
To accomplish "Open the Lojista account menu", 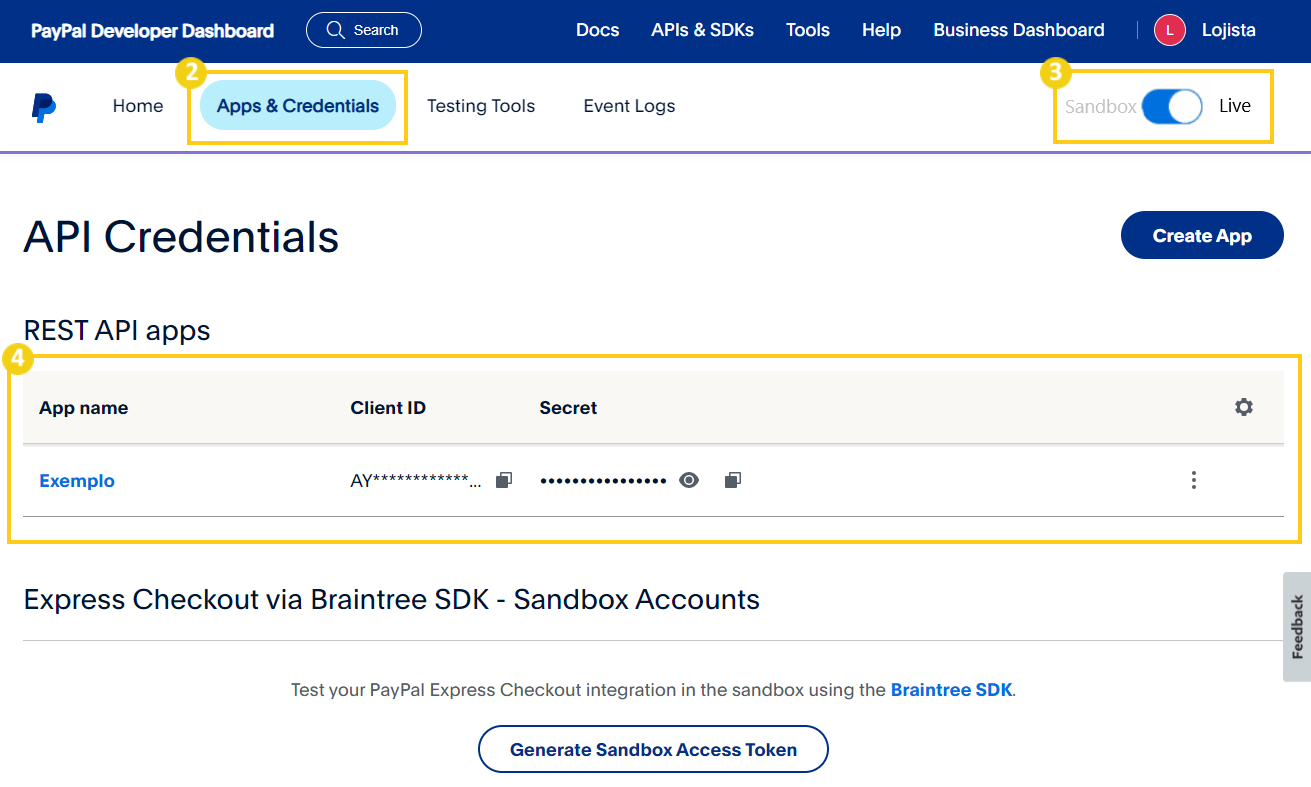I will [1228, 30].
